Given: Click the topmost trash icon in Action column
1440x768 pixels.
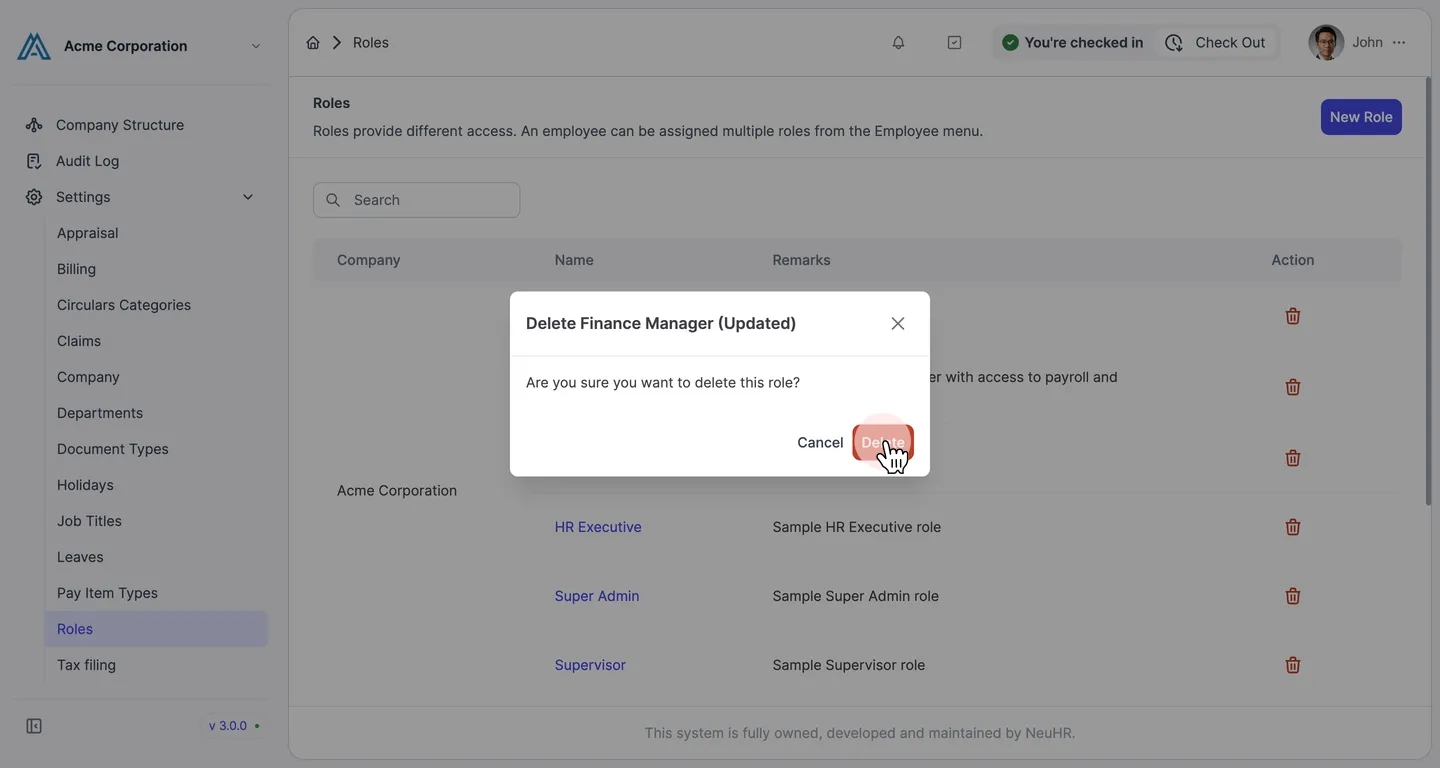Looking at the screenshot, I should [1293, 316].
